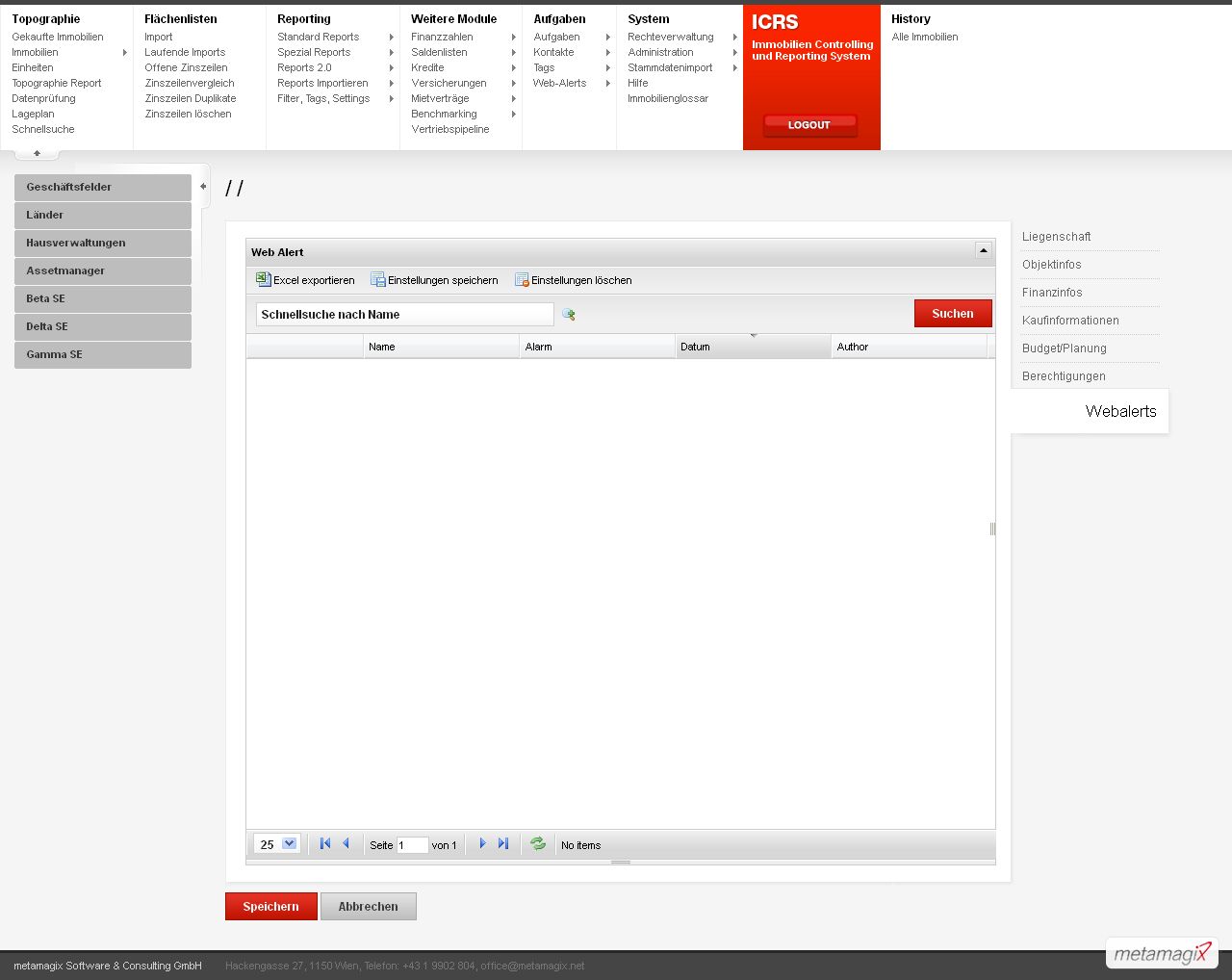Select Hausverwaltungen in left sidebar

tap(103, 243)
